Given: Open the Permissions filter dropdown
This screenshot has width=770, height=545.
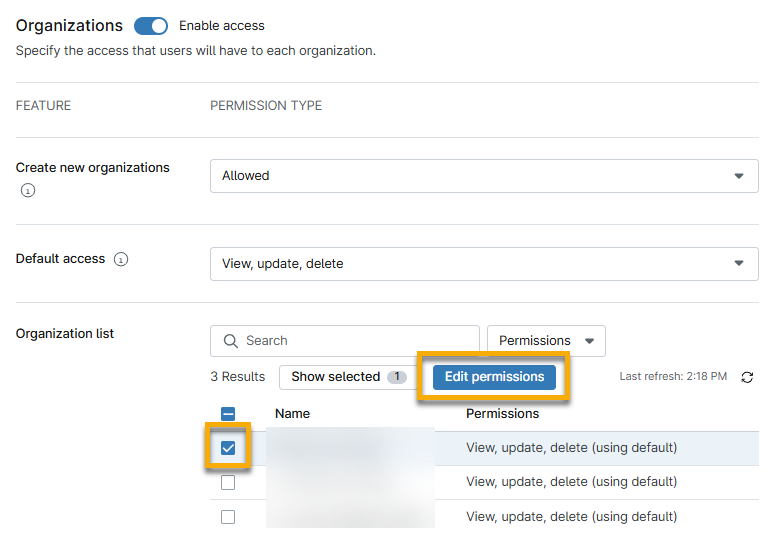Looking at the screenshot, I should click(546, 341).
